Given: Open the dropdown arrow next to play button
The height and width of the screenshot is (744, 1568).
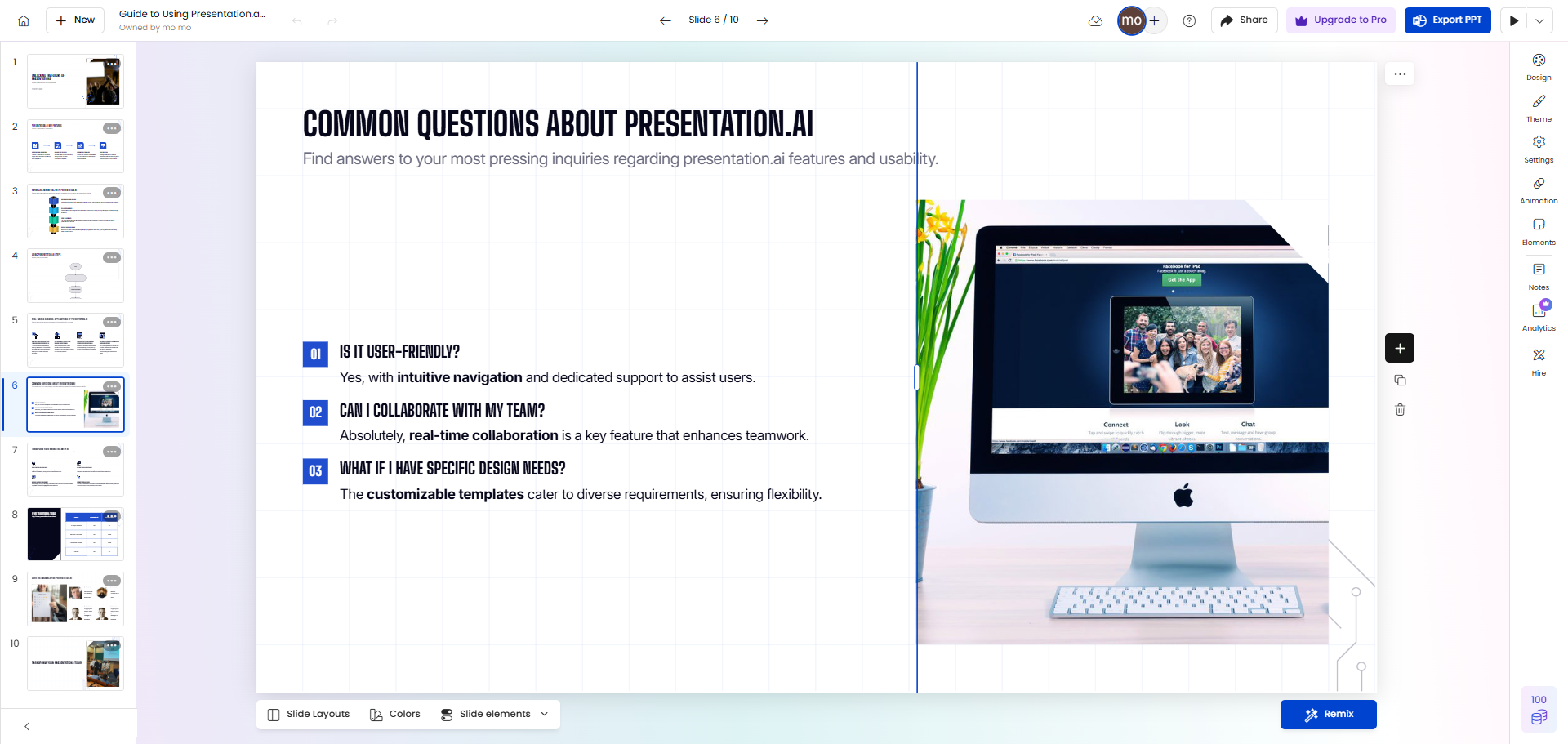Looking at the screenshot, I should (1539, 20).
